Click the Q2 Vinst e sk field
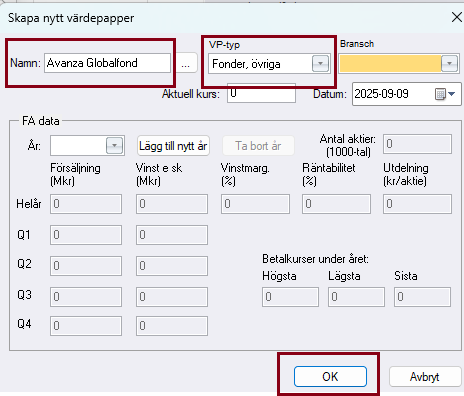 (x=172, y=266)
